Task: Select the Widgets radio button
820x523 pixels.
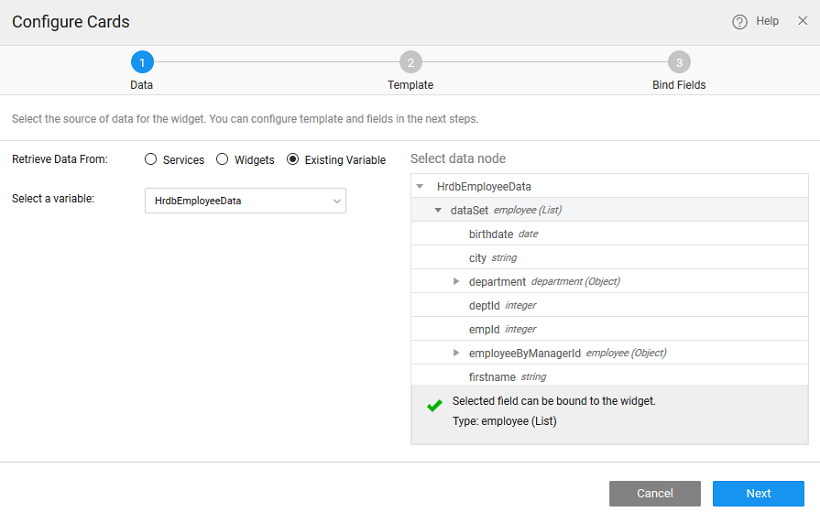Action: point(223,159)
